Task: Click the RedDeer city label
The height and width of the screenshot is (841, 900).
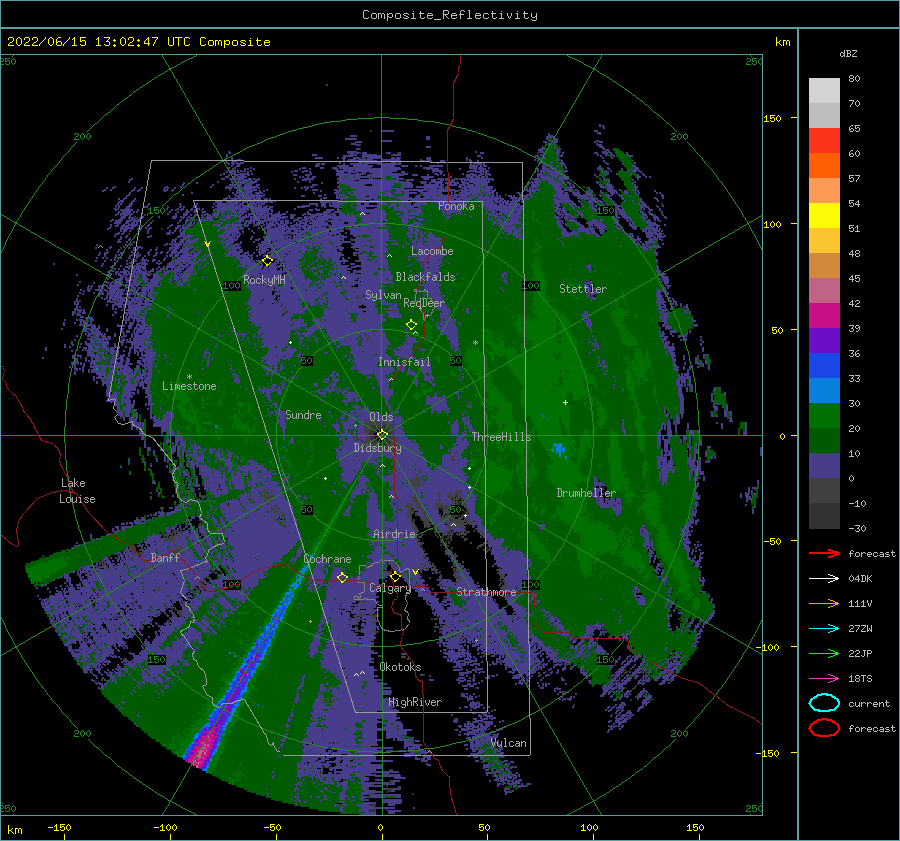Action: tap(424, 303)
